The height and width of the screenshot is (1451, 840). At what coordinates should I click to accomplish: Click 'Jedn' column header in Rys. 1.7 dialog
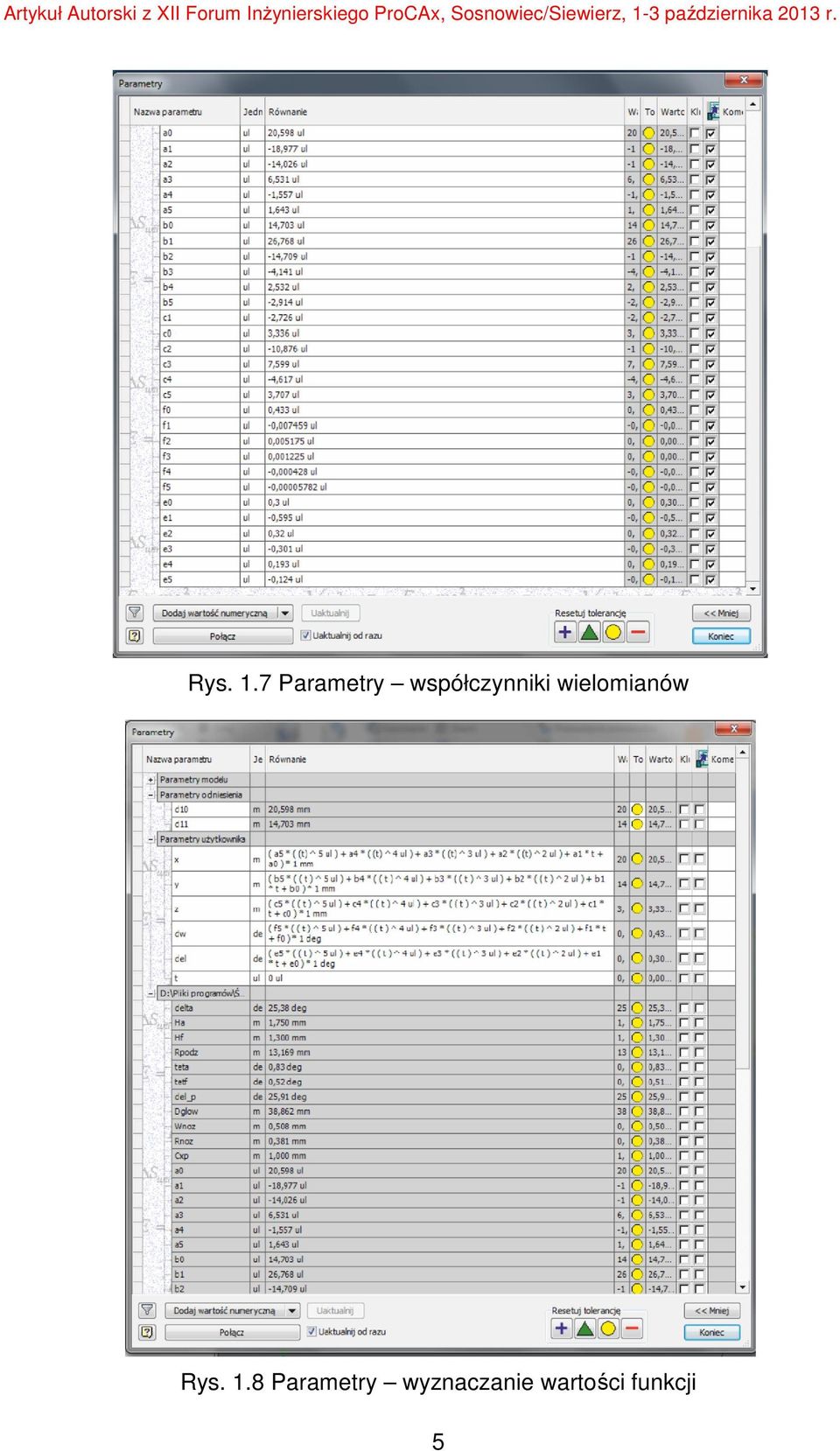click(253, 112)
